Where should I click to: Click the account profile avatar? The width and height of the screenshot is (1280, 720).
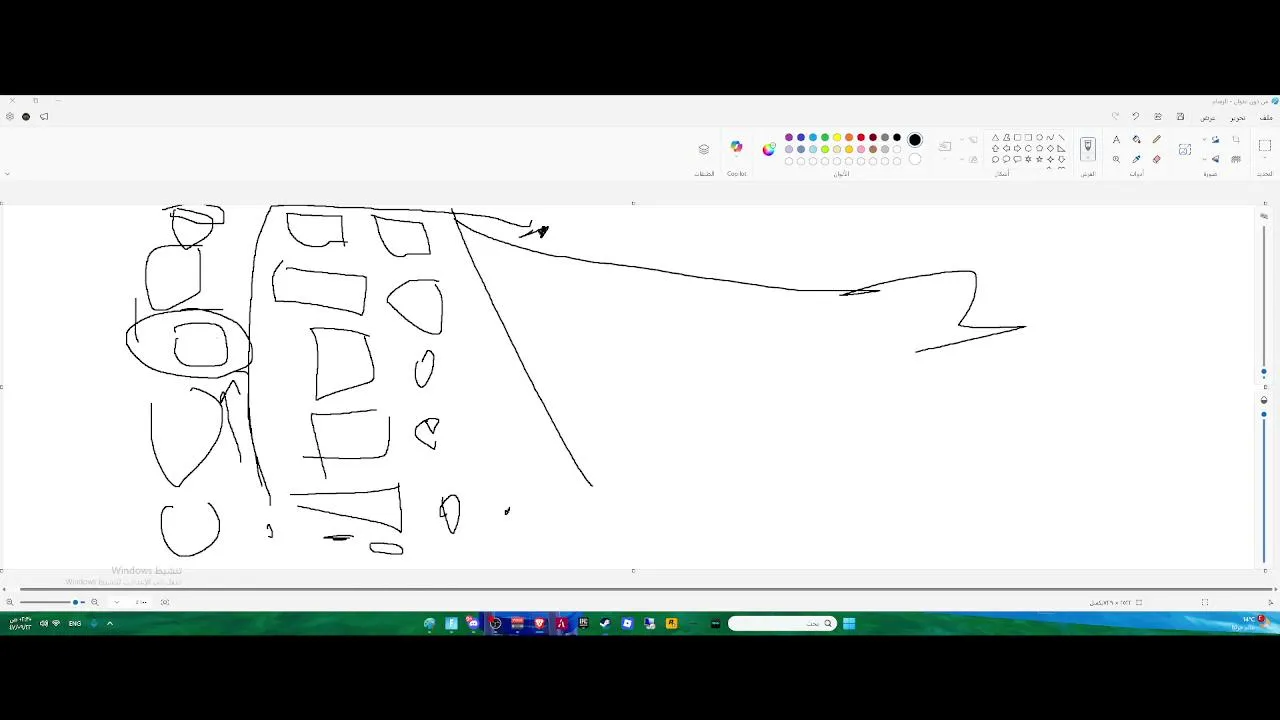(26, 117)
